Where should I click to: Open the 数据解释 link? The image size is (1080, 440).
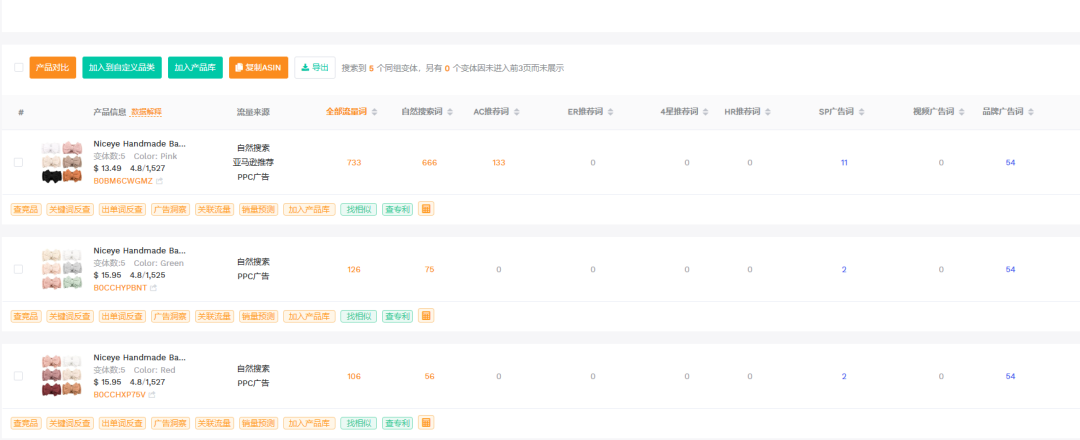(145, 112)
